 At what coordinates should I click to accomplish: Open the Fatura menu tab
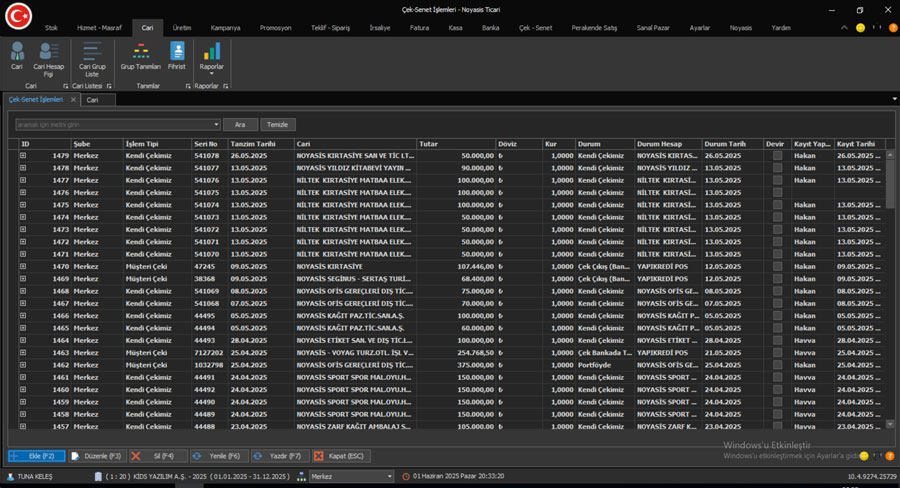pyautogui.click(x=420, y=28)
